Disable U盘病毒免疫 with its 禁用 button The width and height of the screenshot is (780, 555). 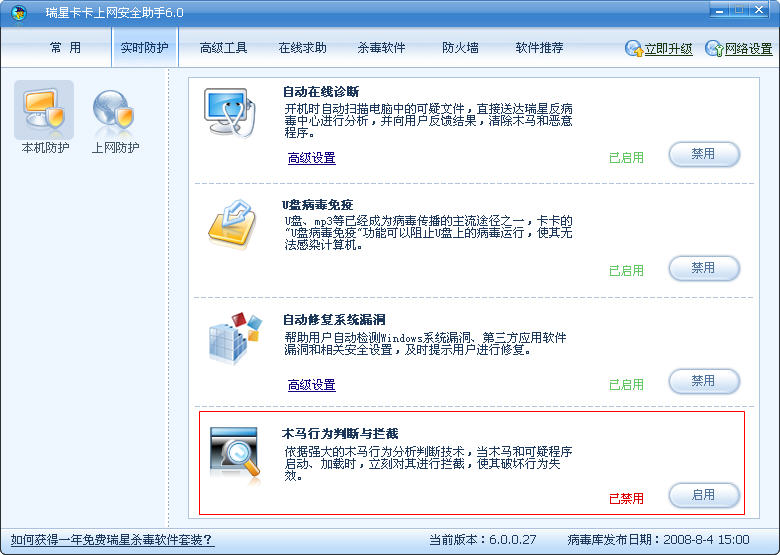(x=704, y=268)
